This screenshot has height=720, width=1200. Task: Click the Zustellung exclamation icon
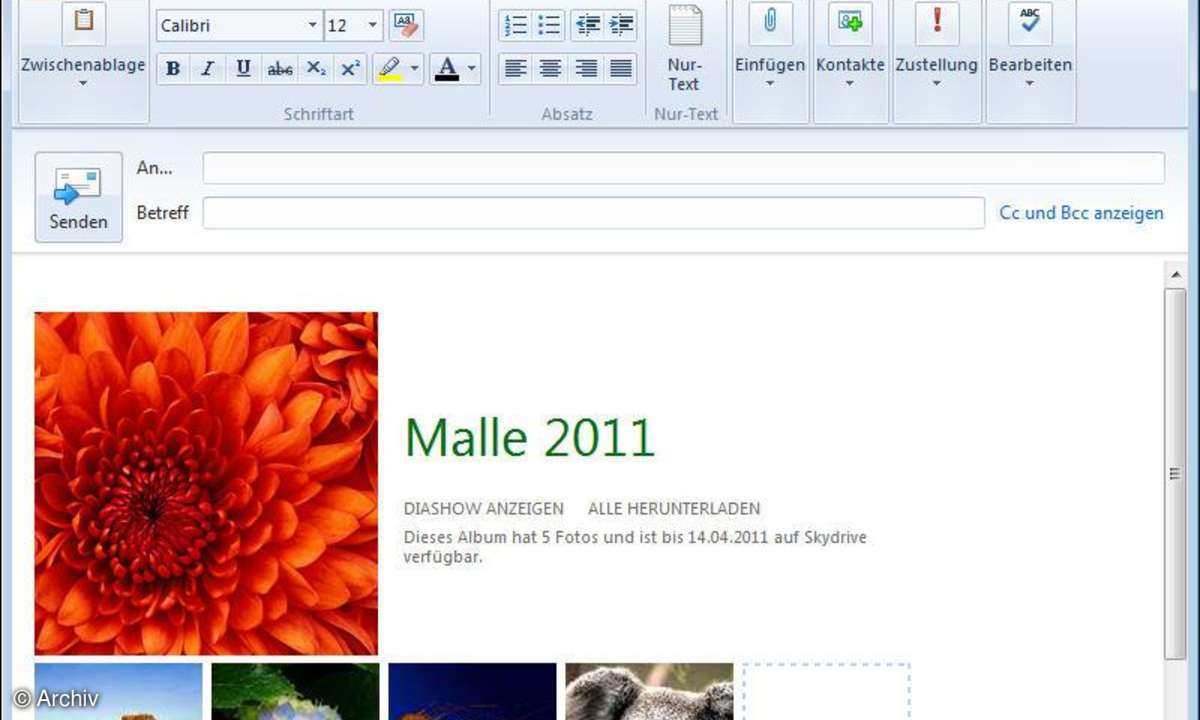pos(937,22)
